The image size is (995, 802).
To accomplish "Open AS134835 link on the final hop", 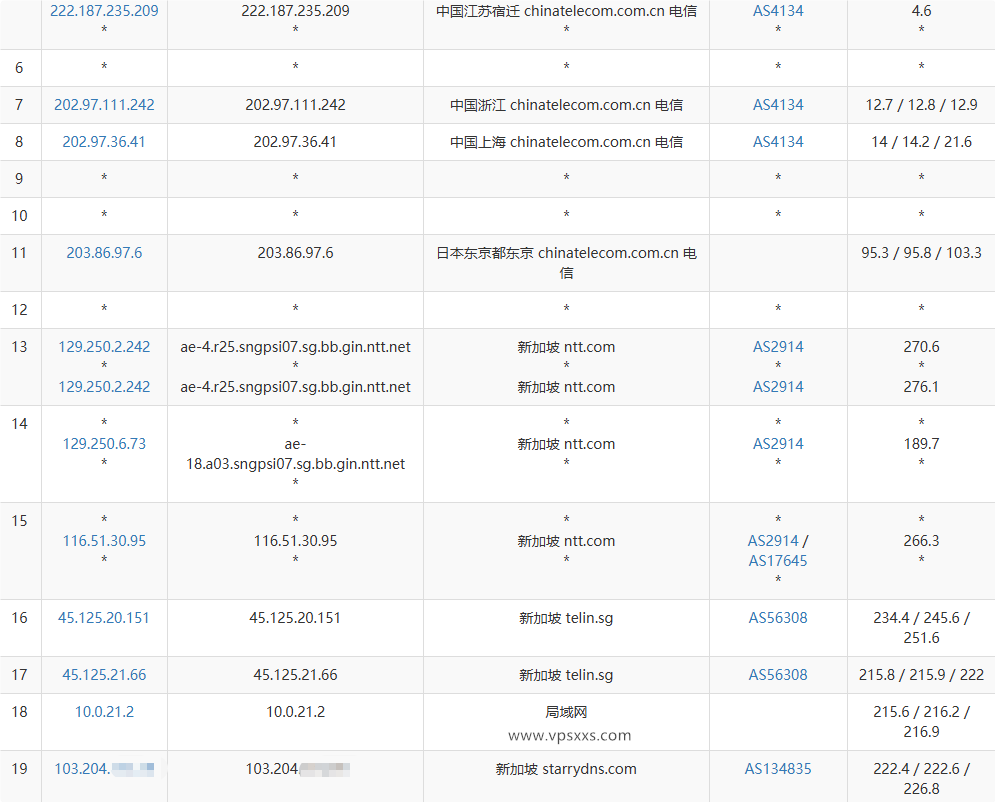I will (x=778, y=769).
